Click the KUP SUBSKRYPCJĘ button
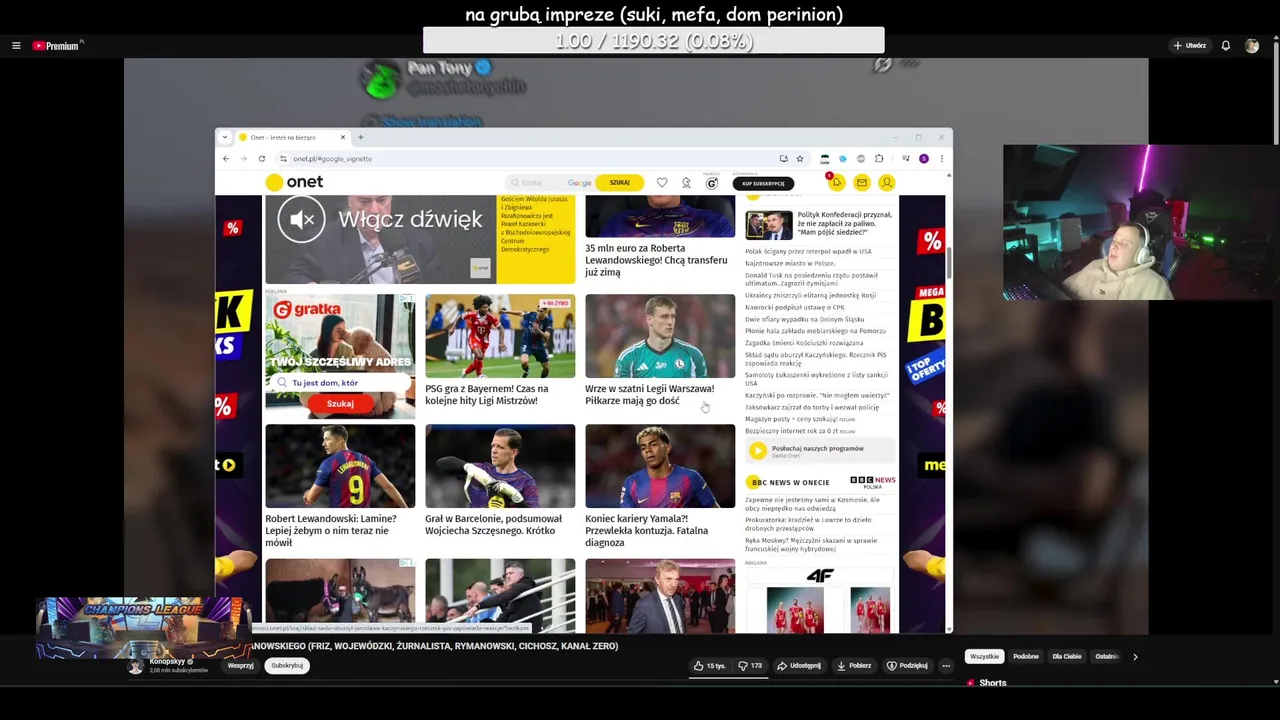This screenshot has width=1280, height=720. (x=763, y=183)
